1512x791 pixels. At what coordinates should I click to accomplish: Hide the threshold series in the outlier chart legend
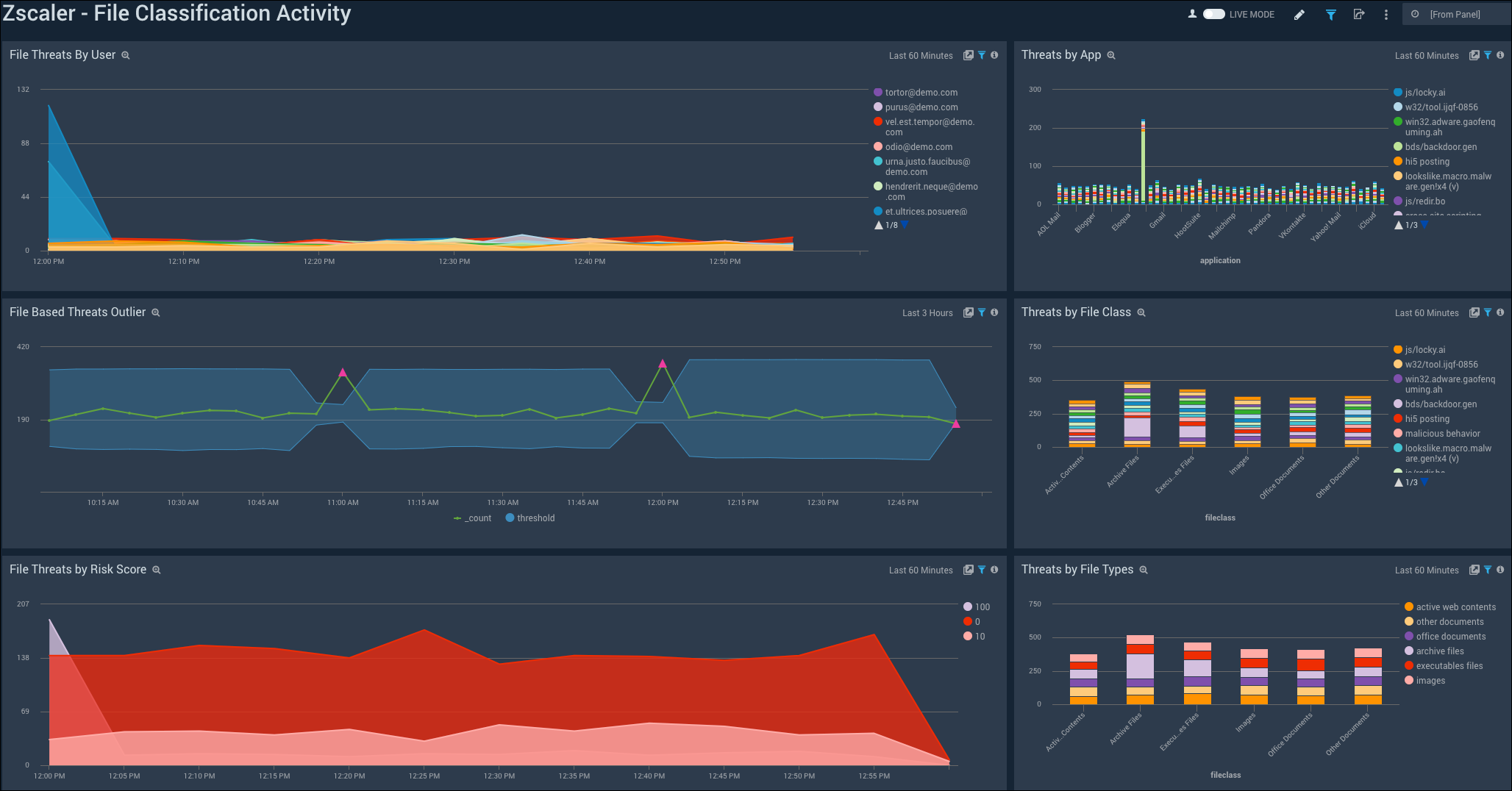tap(529, 518)
